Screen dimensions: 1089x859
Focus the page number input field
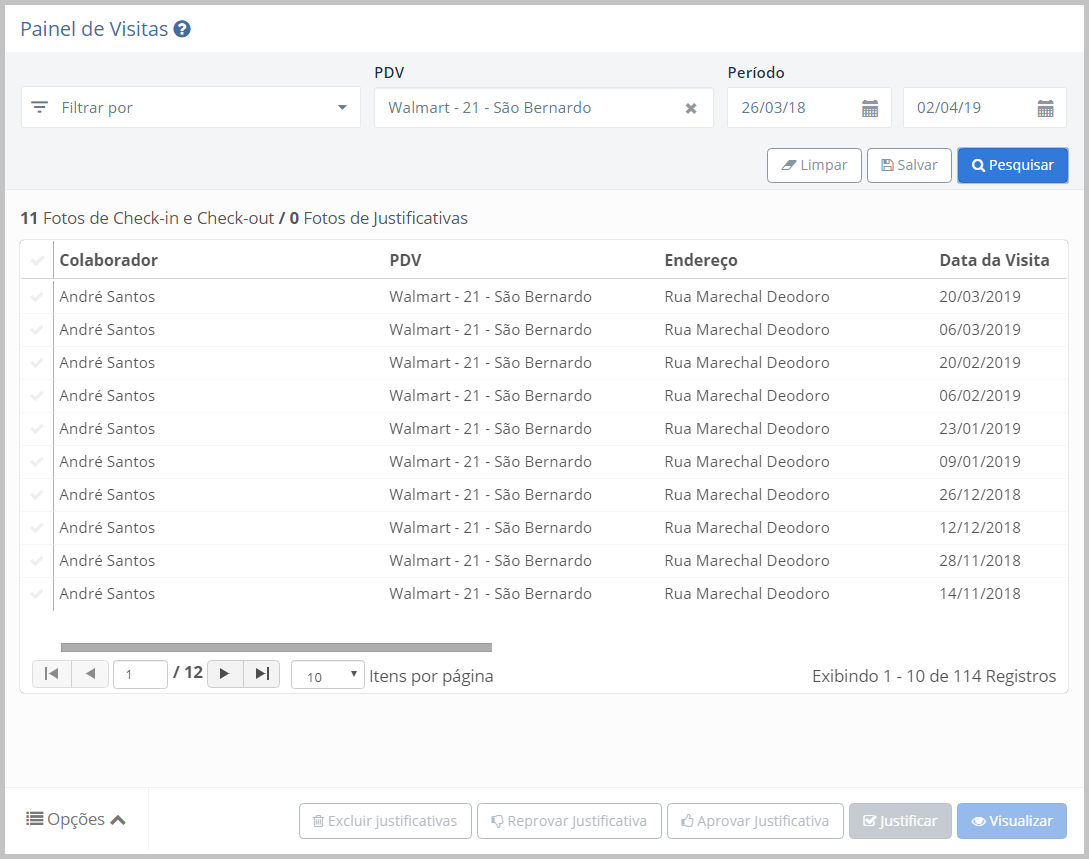pos(140,674)
